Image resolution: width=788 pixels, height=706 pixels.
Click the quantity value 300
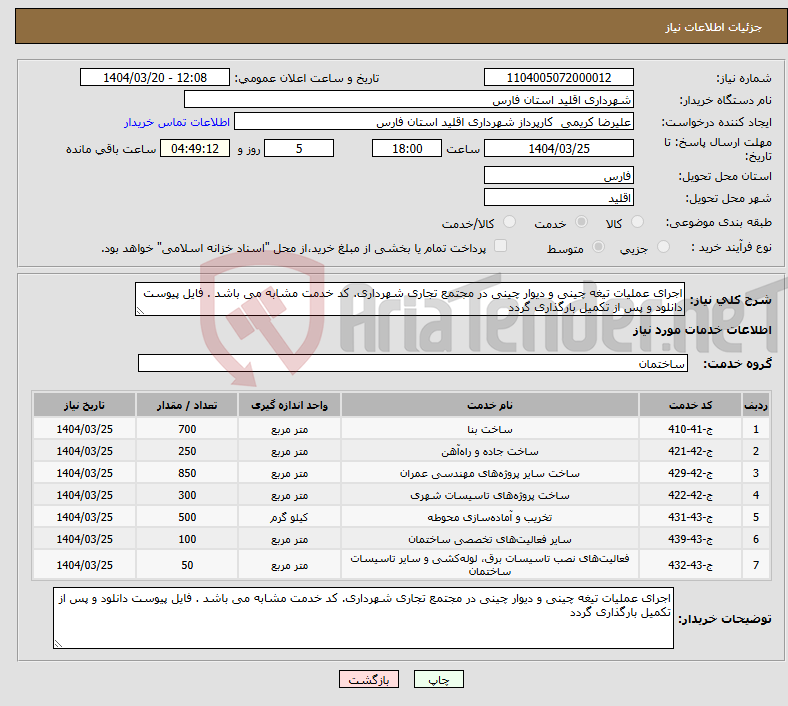[x=187, y=495]
